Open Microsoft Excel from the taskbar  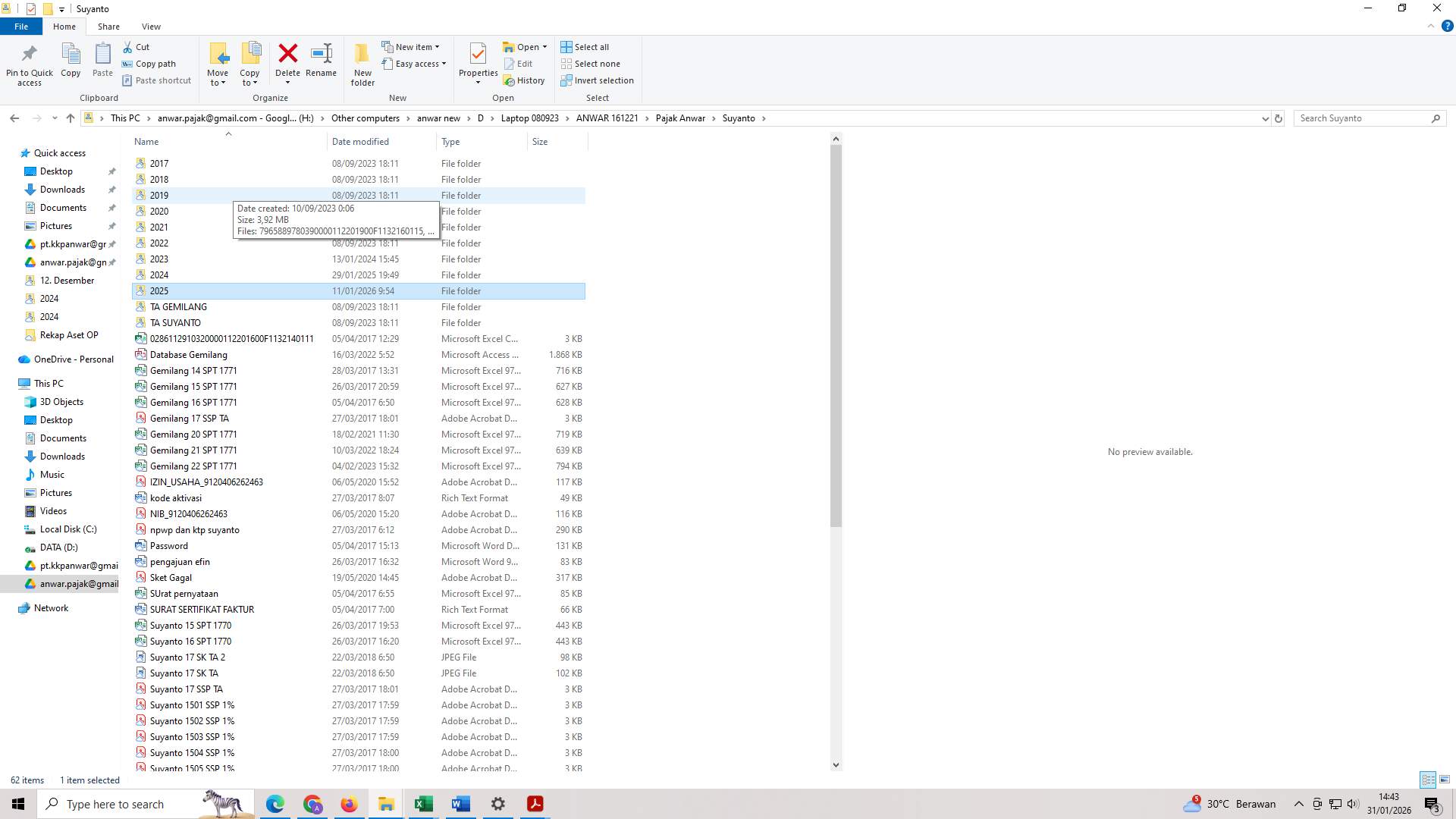pyautogui.click(x=423, y=804)
